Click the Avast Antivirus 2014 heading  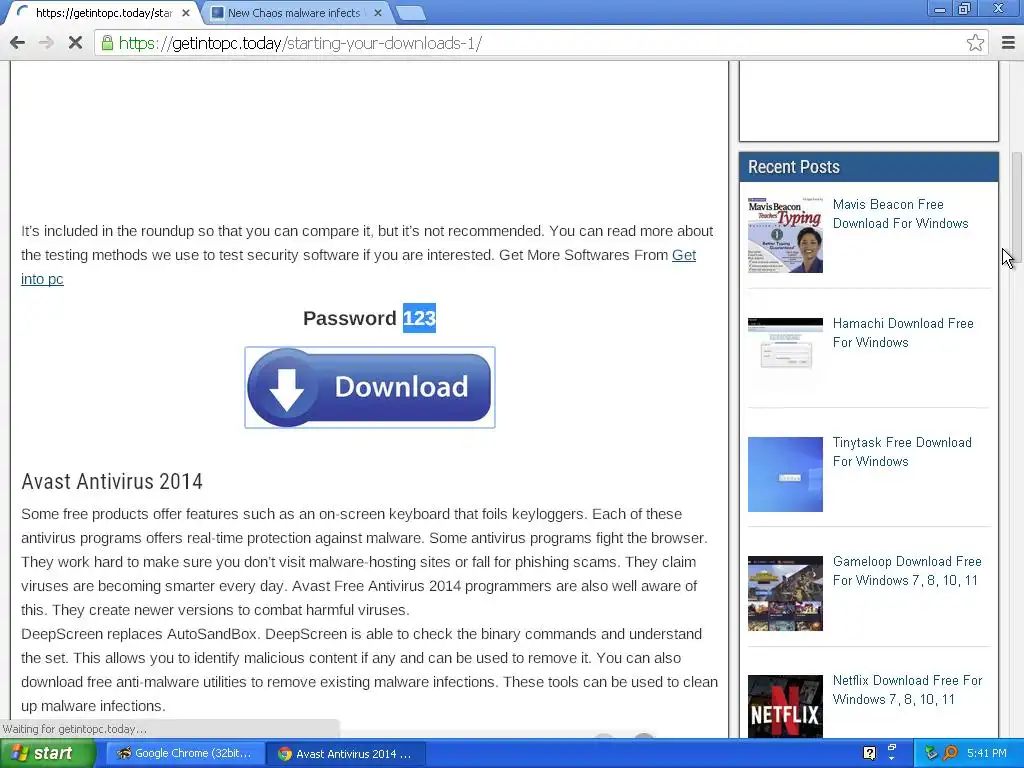coord(112,481)
